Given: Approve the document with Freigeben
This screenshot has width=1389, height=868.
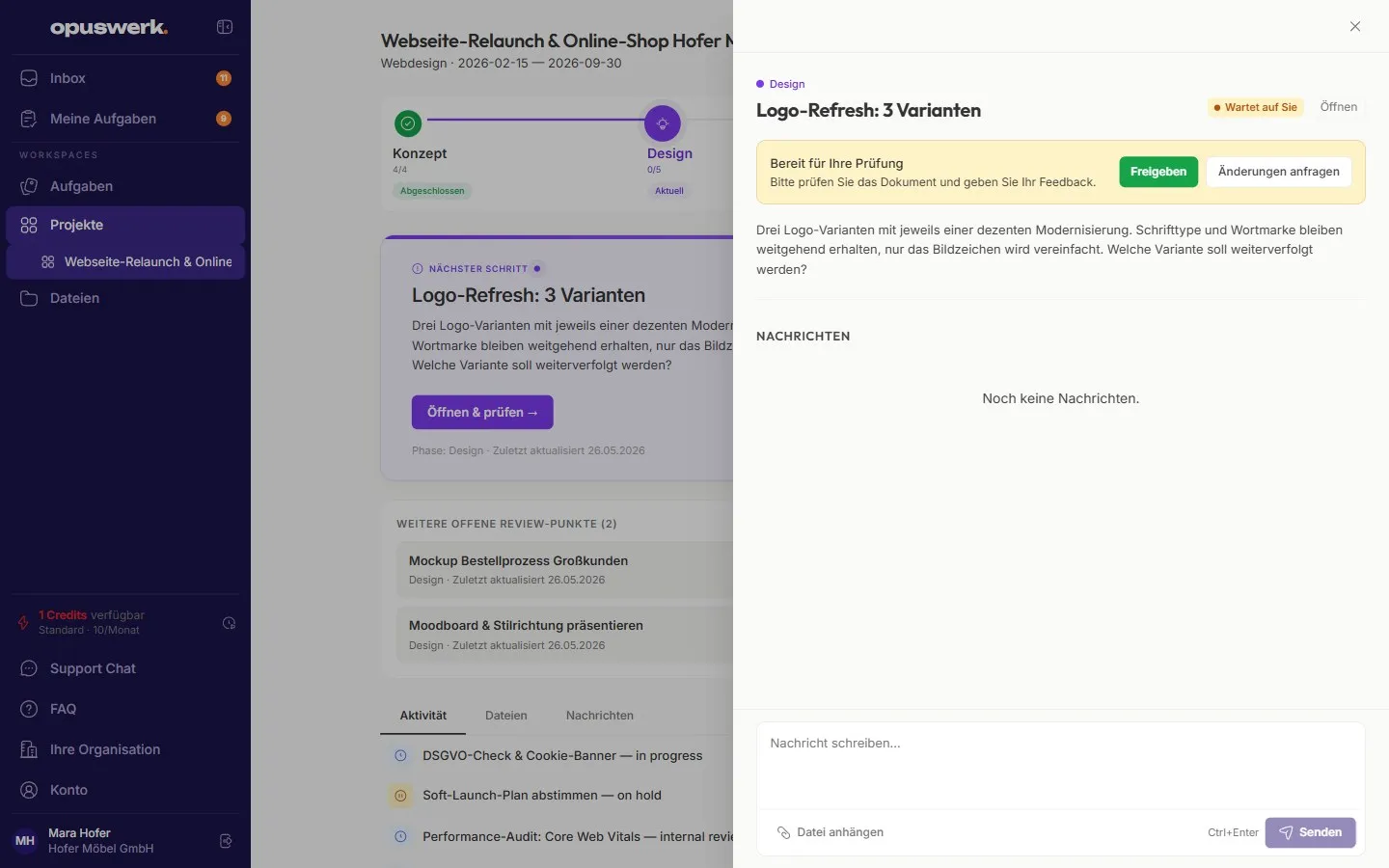Looking at the screenshot, I should [1158, 172].
